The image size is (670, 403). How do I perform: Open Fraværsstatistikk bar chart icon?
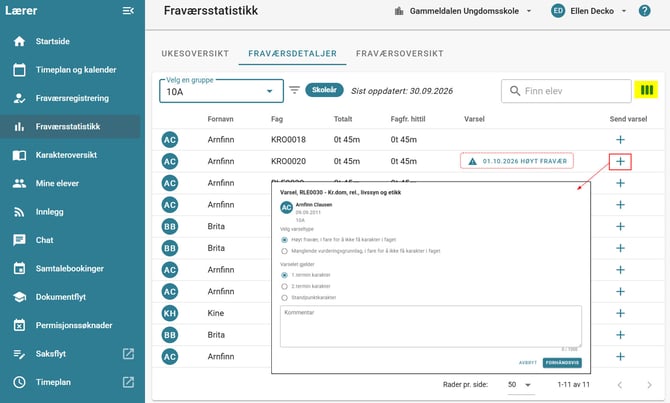click(19, 126)
